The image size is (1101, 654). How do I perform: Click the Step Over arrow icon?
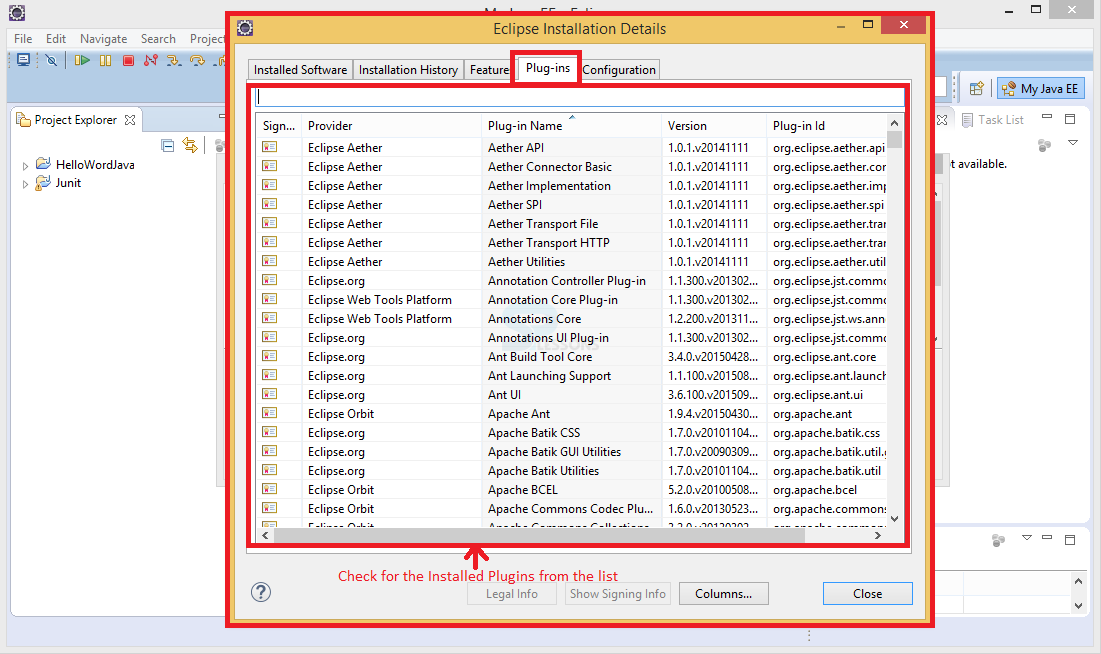[197, 60]
